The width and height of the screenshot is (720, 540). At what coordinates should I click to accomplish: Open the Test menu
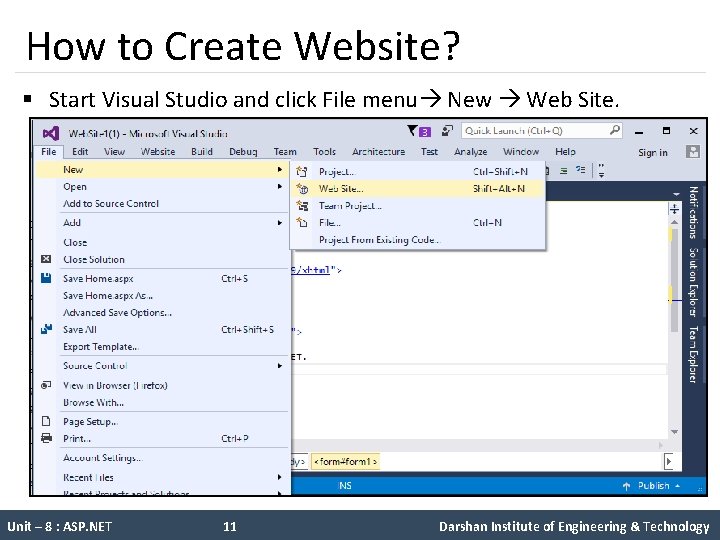pyautogui.click(x=429, y=152)
